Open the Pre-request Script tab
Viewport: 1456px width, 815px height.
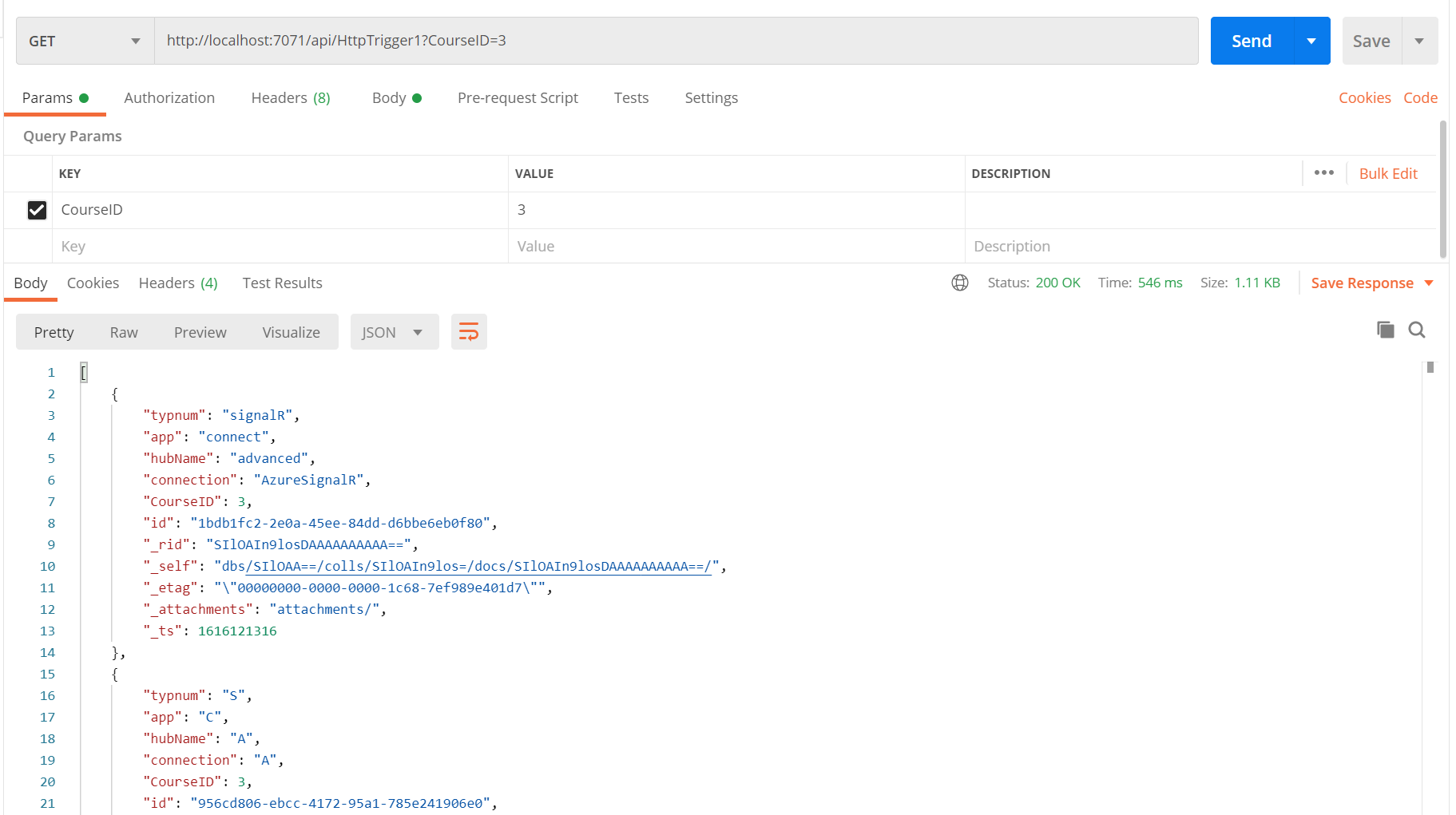click(518, 97)
